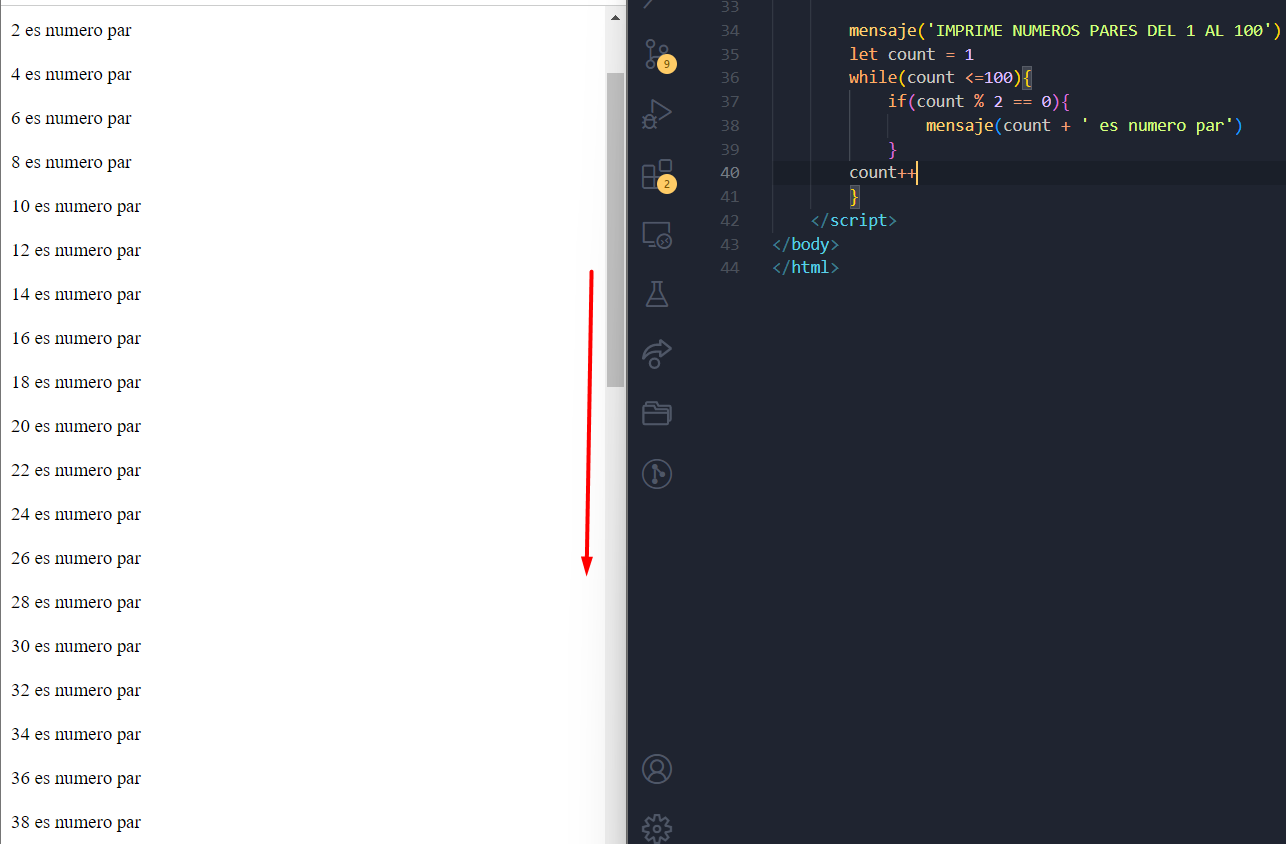
Task: Click the '32 es numero par' output line
Action: click(x=76, y=691)
